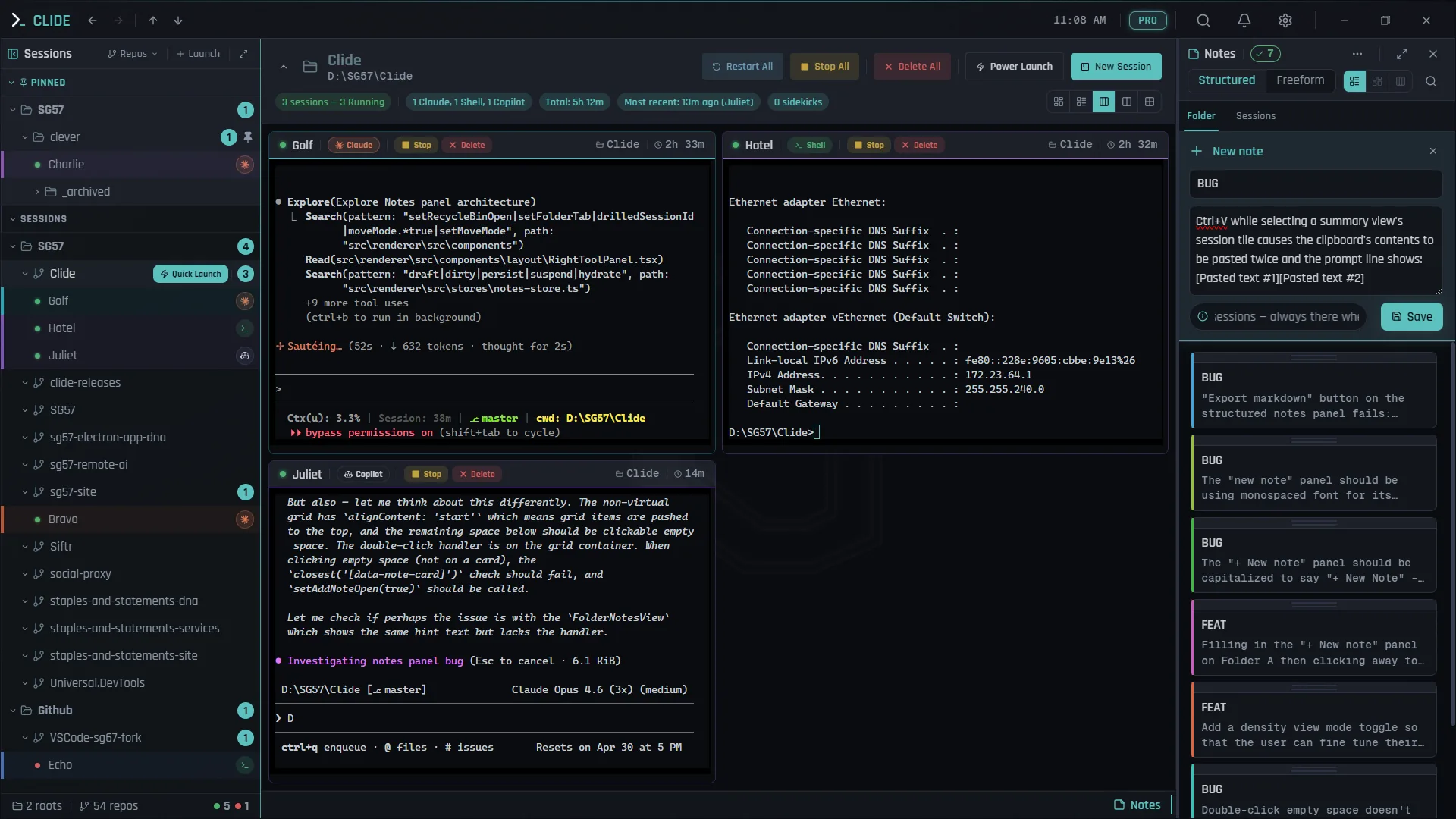Collapse the sg57-site repo node
The width and height of the screenshot is (1456, 819).
click(x=24, y=492)
